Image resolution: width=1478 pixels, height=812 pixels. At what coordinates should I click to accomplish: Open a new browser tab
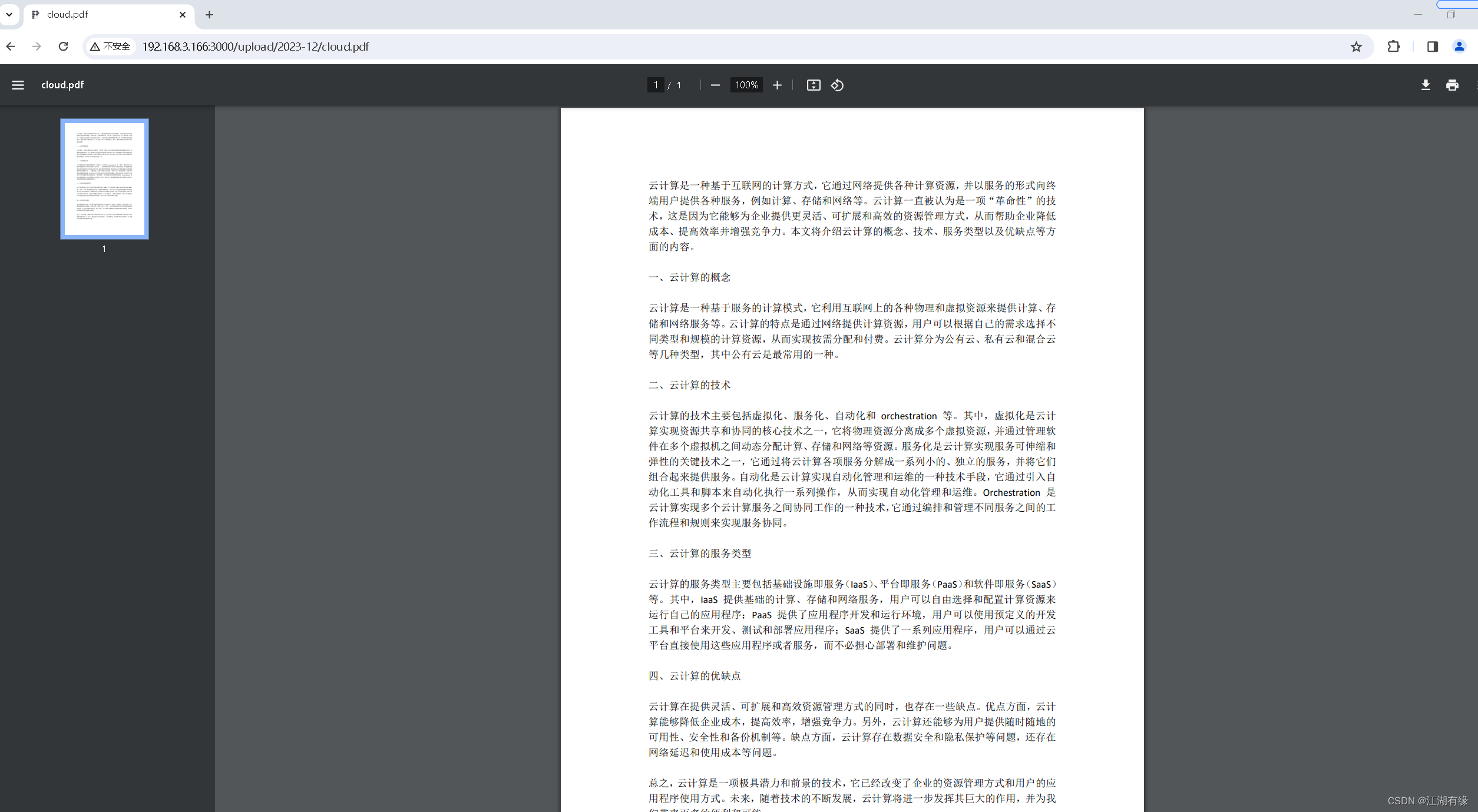[x=209, y=15]
